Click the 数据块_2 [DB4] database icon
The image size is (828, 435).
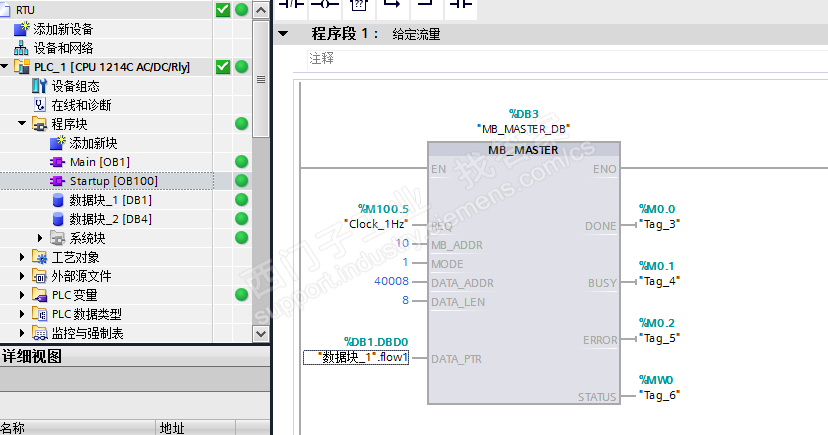click(58, 219)
